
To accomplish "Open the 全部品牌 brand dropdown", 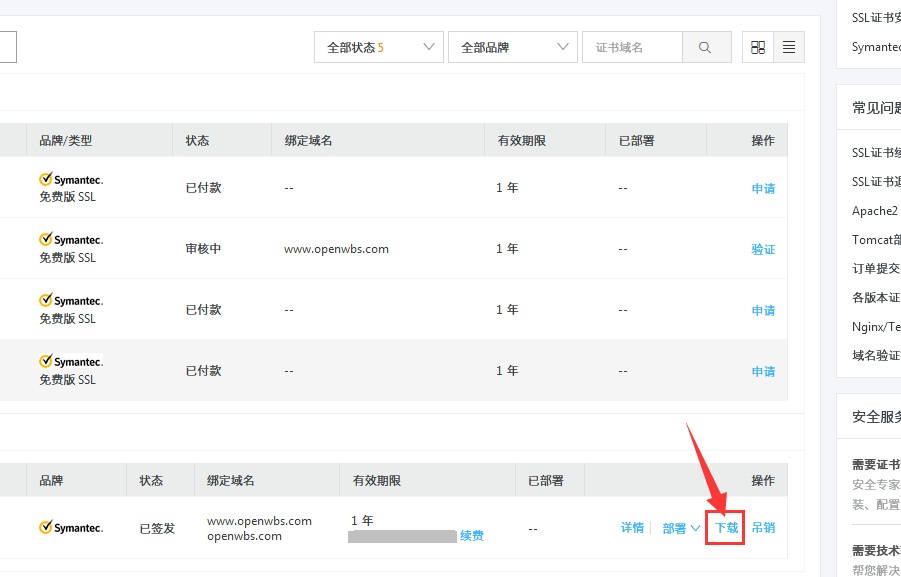I will pos(512,46).
